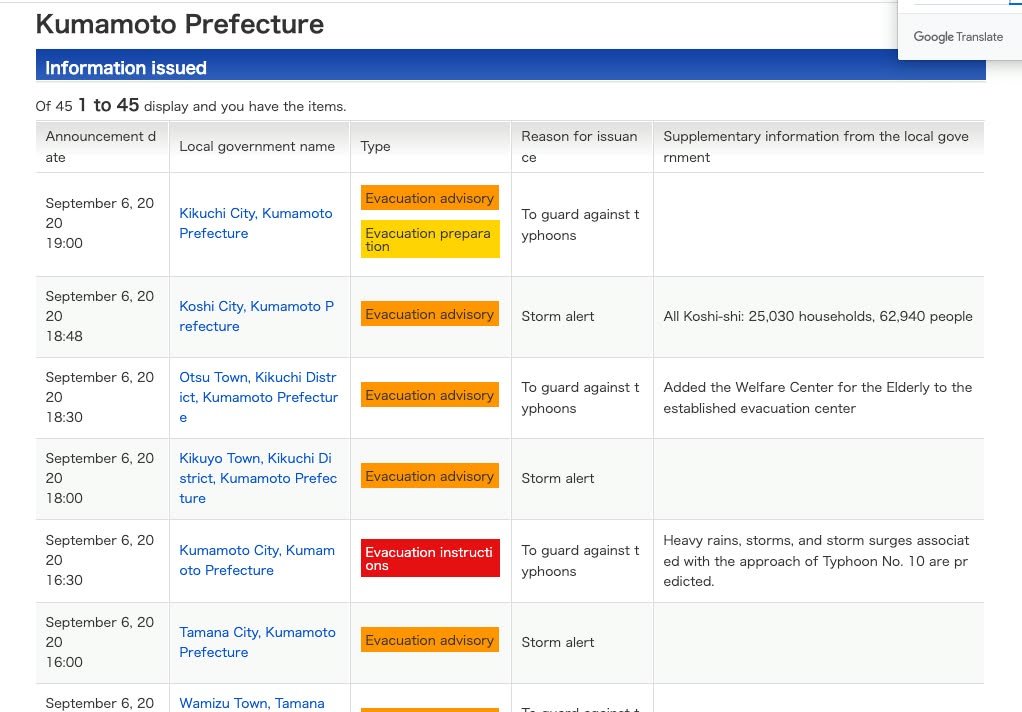Select the Wamizu Town, Tamana link

[x=252, y=703]
